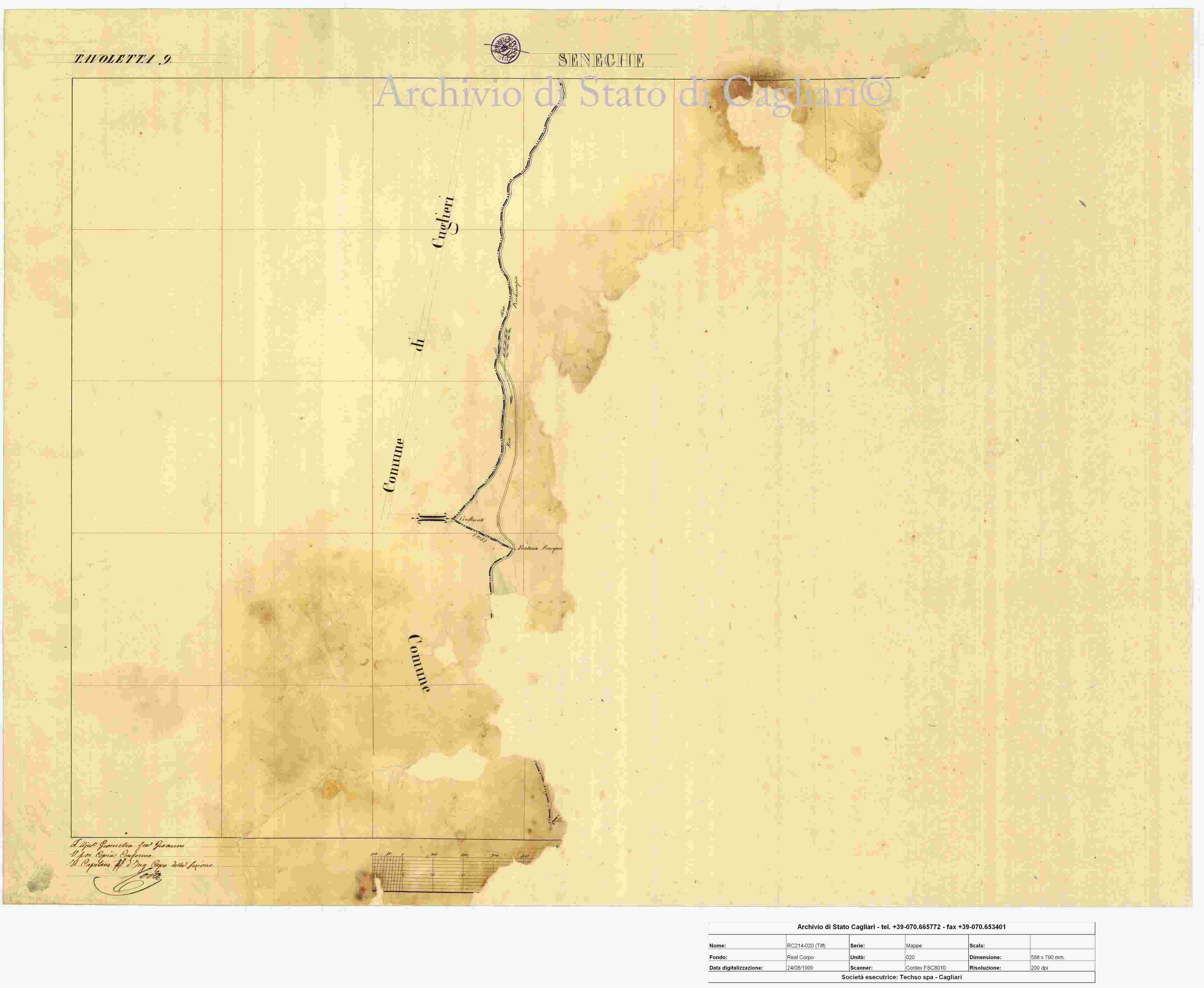Click the Archivio di Stato di Cagliari watermark
This screenshot has width=1204, height=988.
[634, 92]
